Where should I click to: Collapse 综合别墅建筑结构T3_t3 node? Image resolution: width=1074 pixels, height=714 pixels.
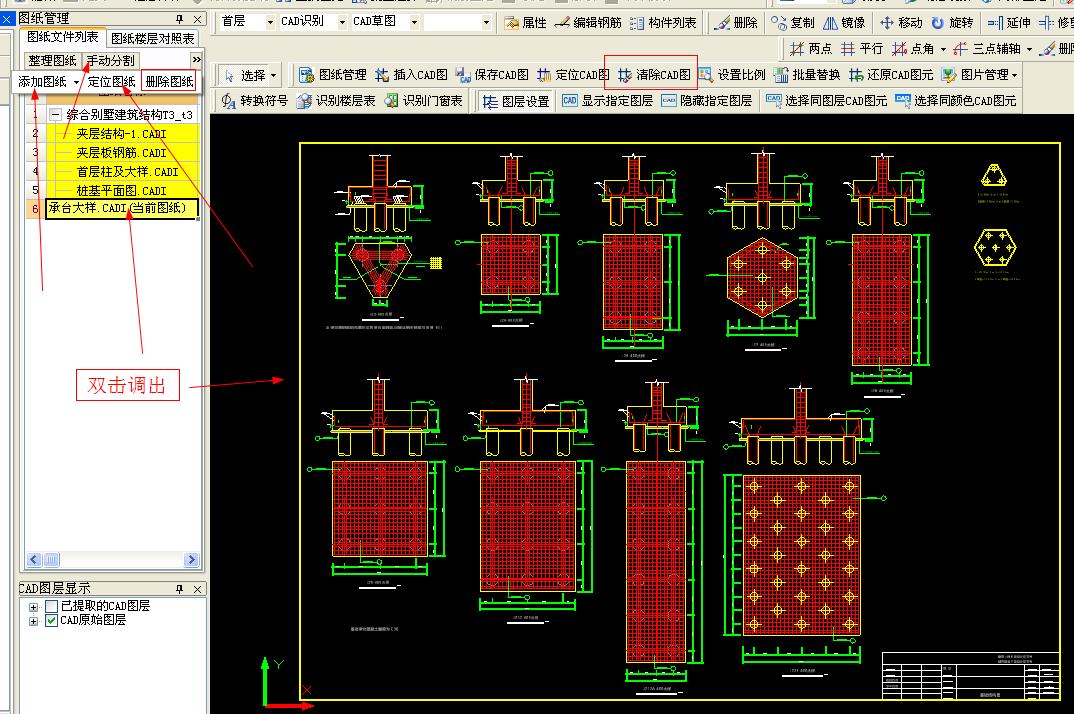(55, 114)
